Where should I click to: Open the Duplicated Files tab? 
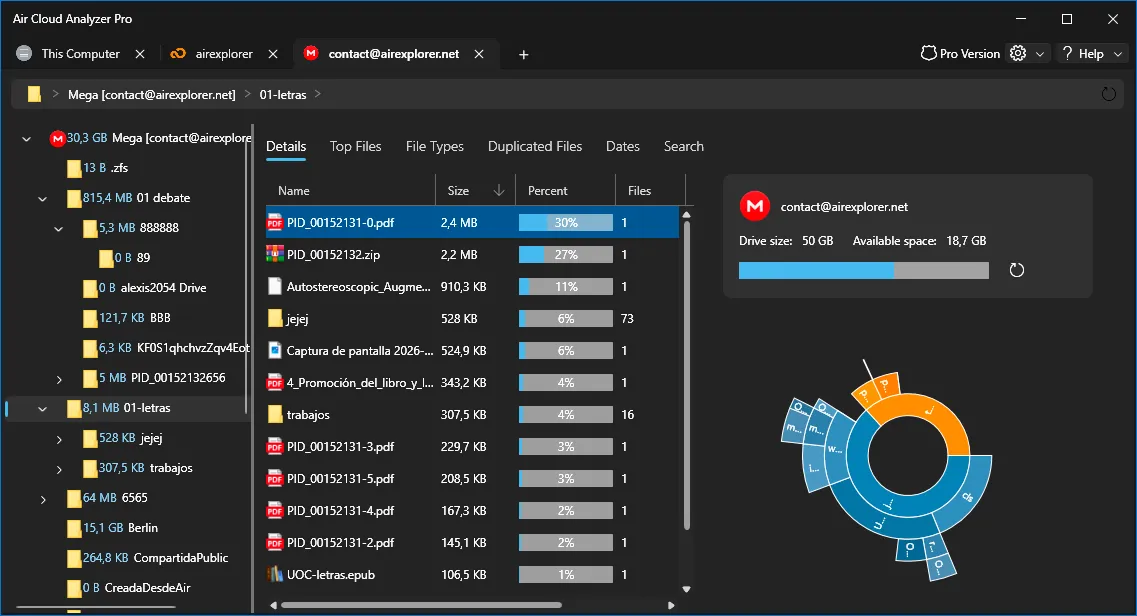click(535, 146)
